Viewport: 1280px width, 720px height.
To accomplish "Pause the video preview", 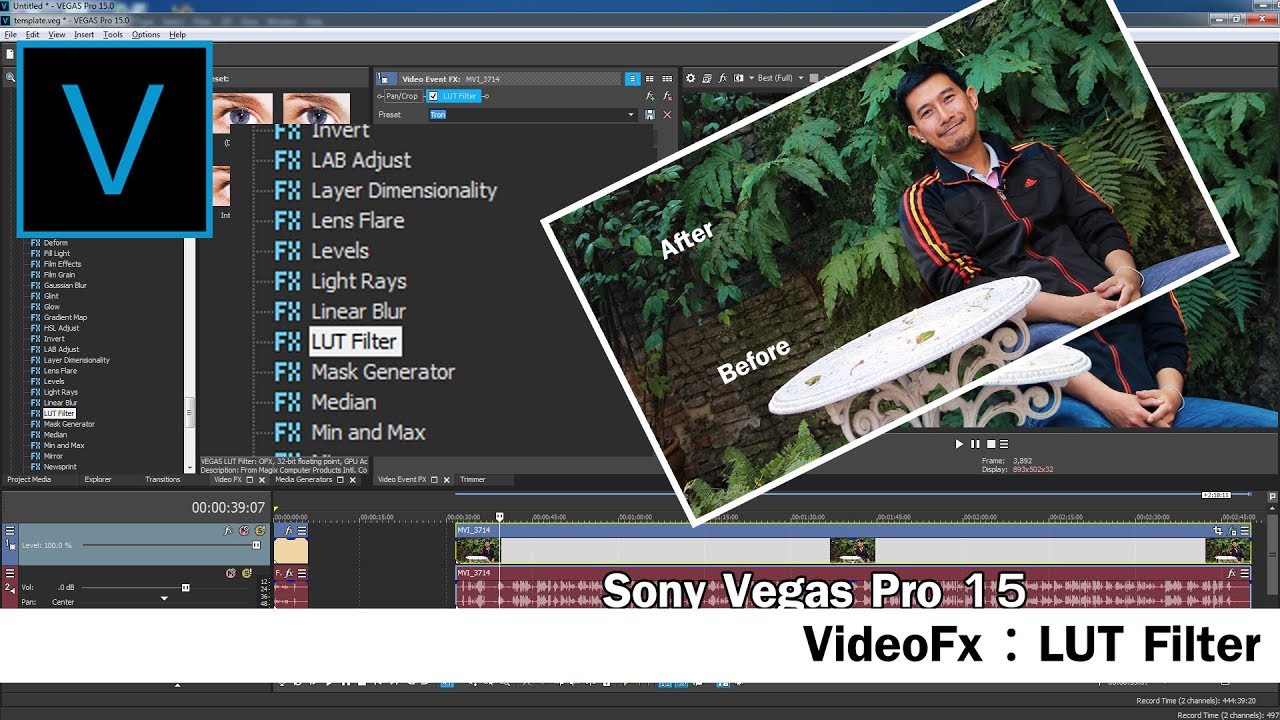I will click(x=975, y=444).
